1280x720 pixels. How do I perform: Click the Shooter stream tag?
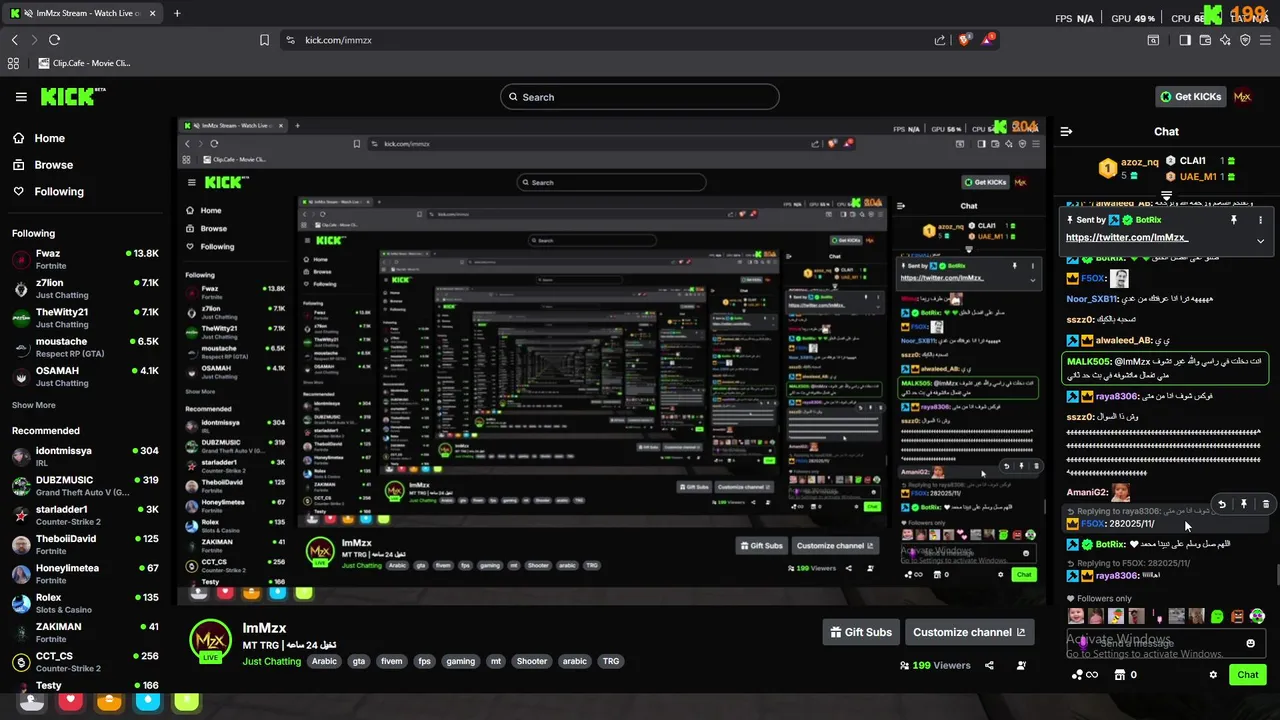[x=532, y=661]
